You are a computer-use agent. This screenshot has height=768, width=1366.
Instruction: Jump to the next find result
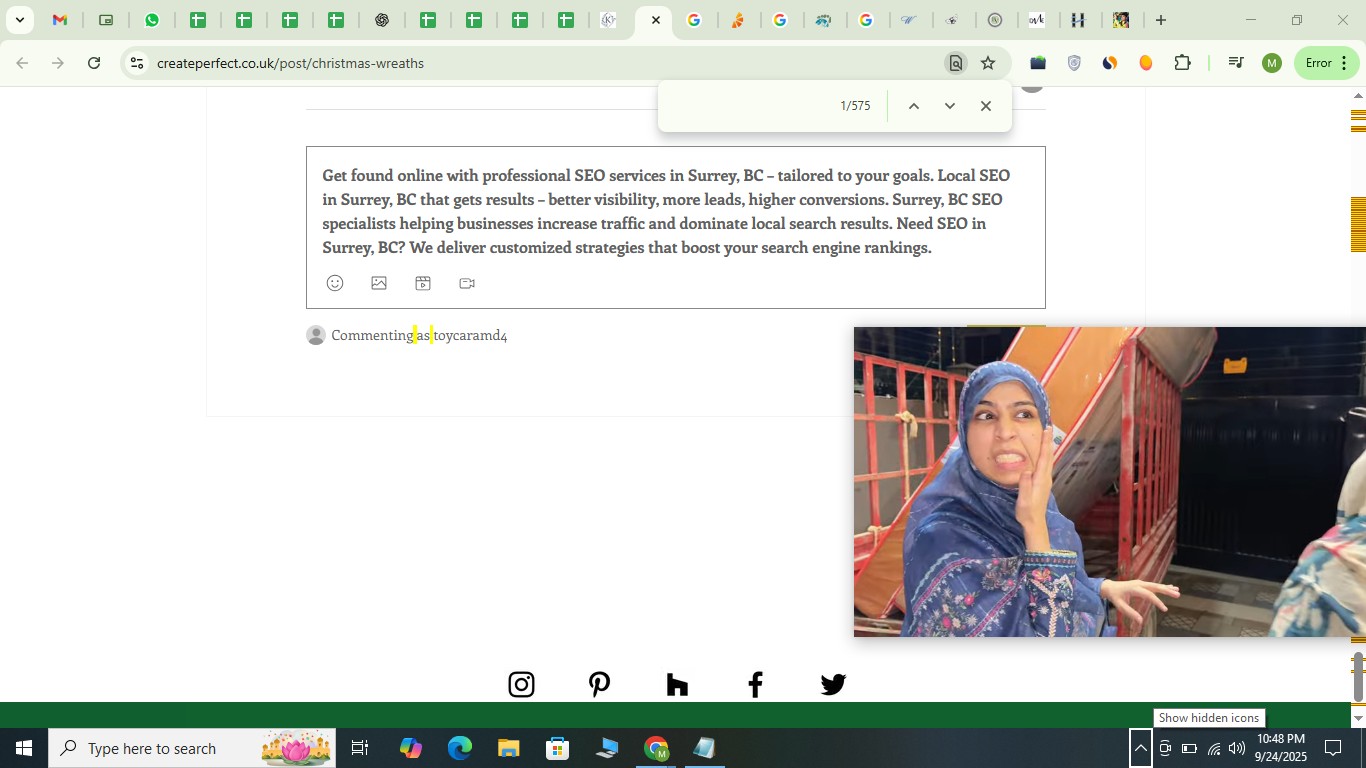tap(949, 106)
